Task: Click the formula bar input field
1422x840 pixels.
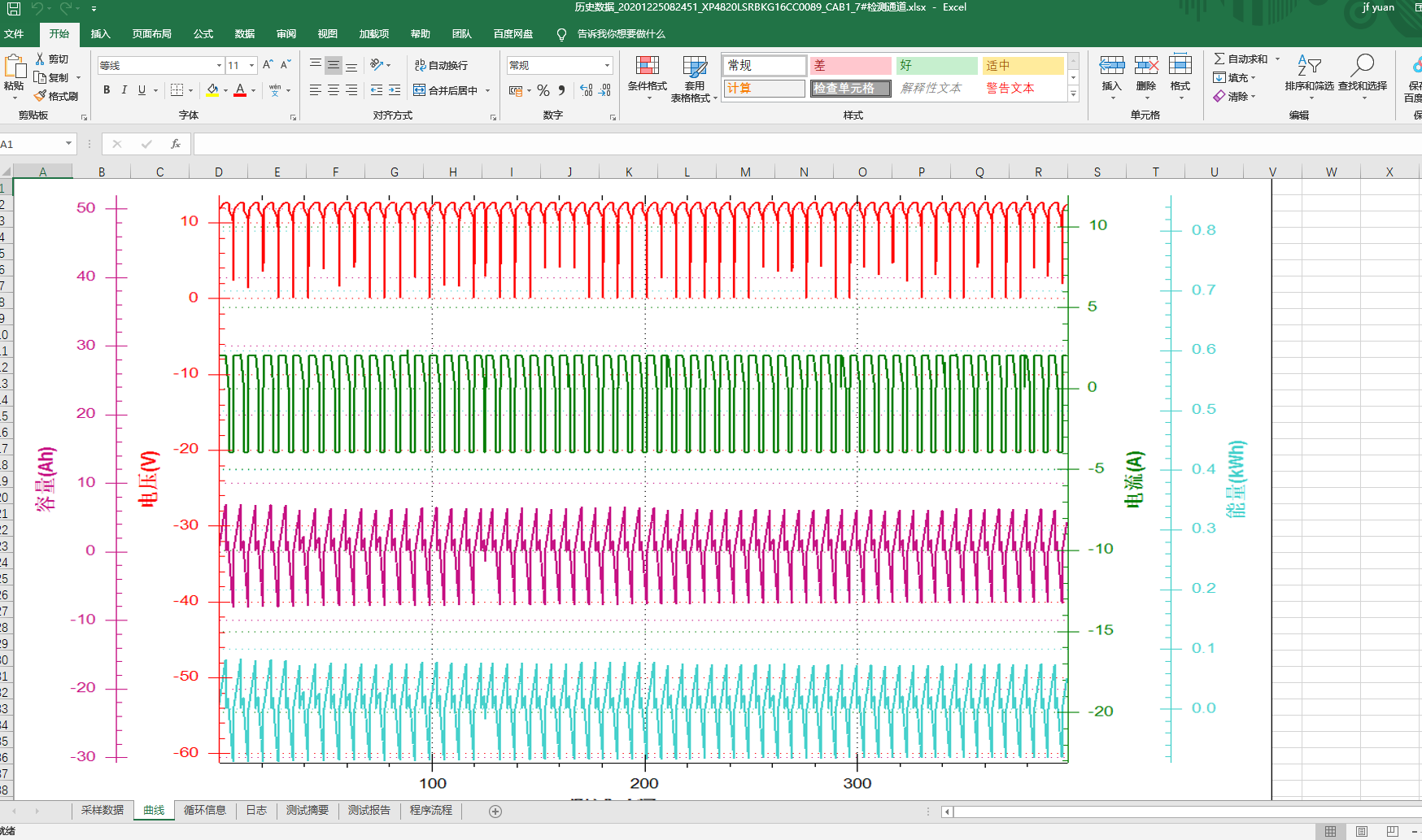Action: pos(807,144)
